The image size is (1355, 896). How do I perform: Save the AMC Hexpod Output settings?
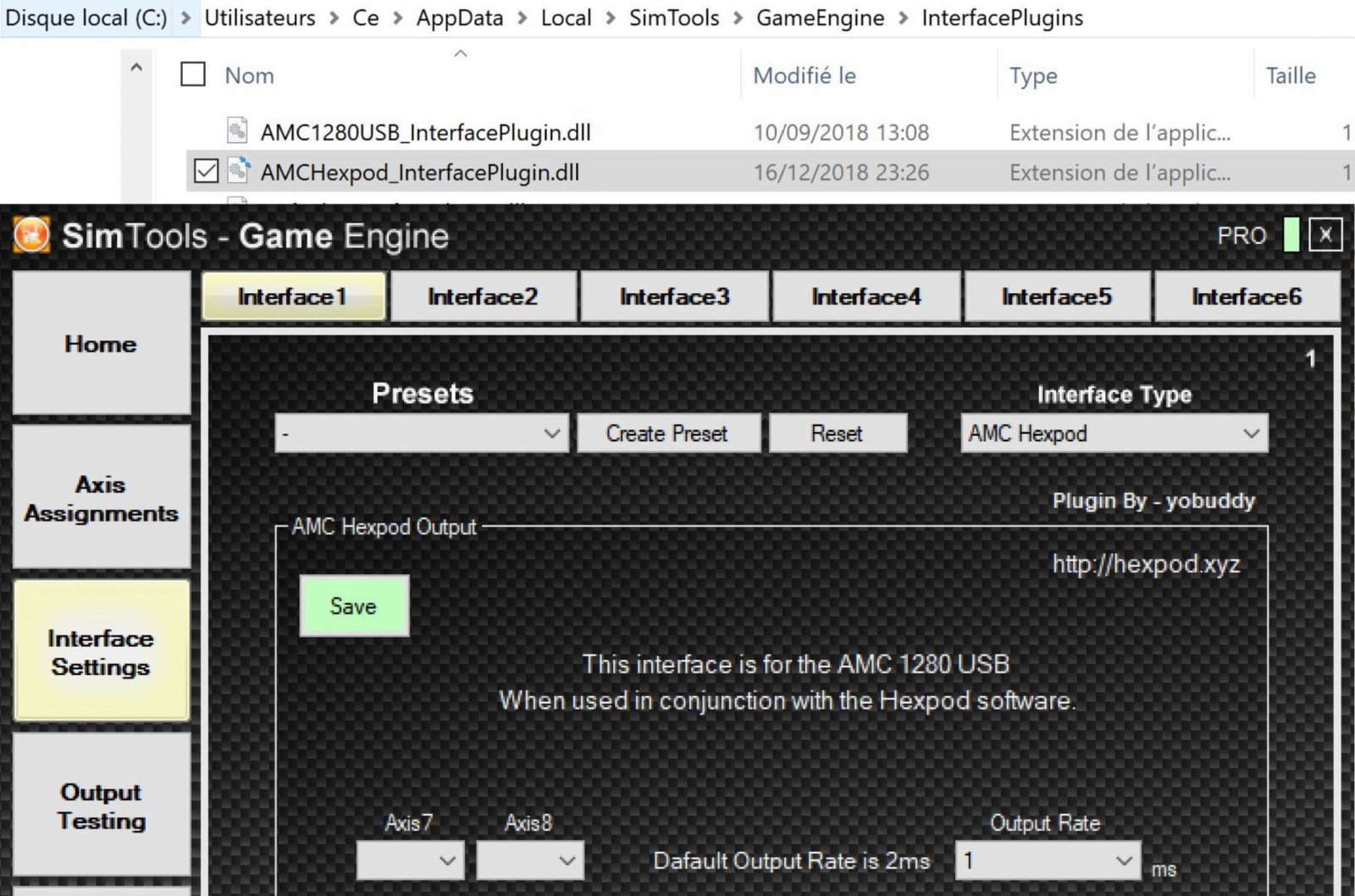coord(354,606)
